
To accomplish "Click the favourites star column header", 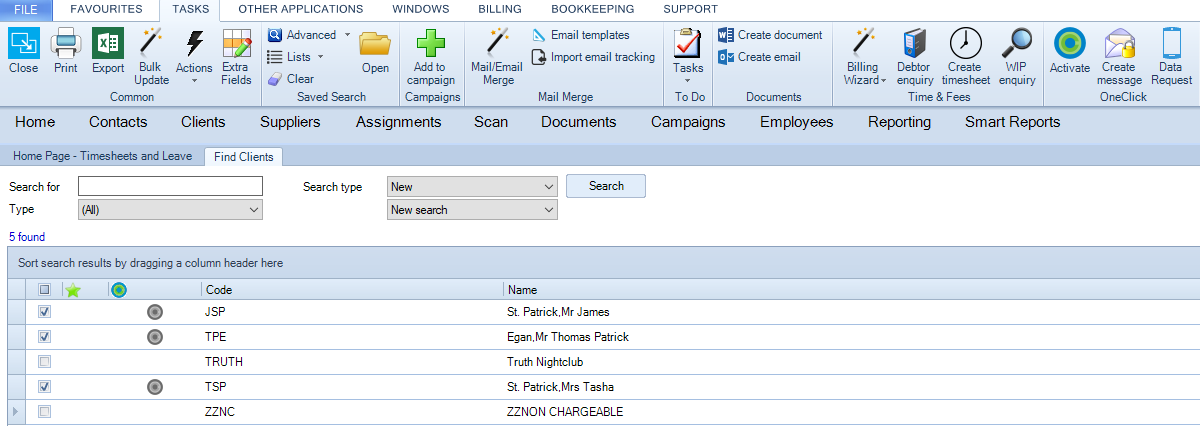I will click(72, 290).
